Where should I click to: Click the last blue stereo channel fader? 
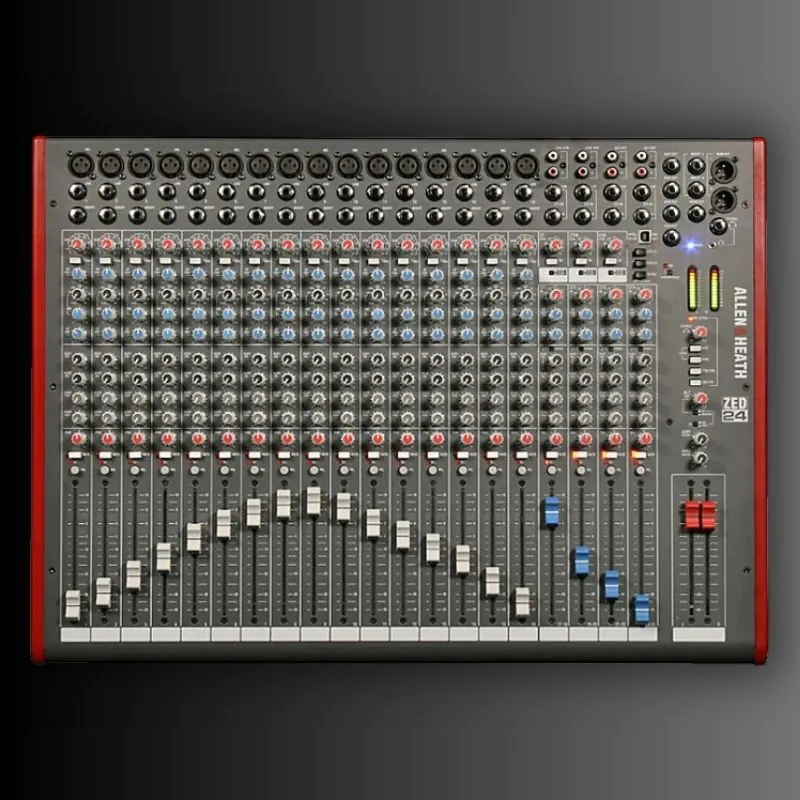coord(641,608)
